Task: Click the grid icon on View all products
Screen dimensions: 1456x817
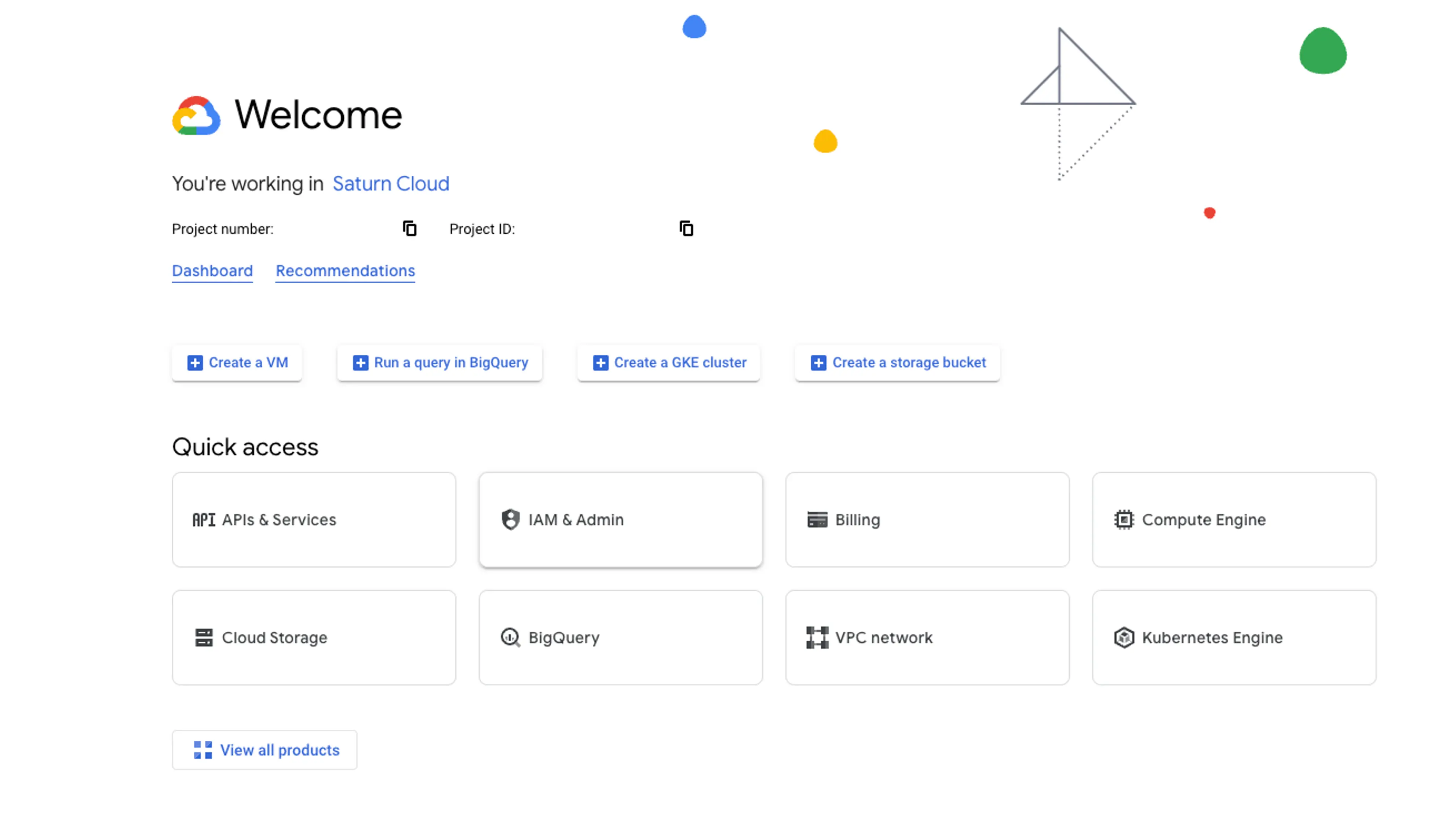Action: pyautogui.click(x=203, y=750)
